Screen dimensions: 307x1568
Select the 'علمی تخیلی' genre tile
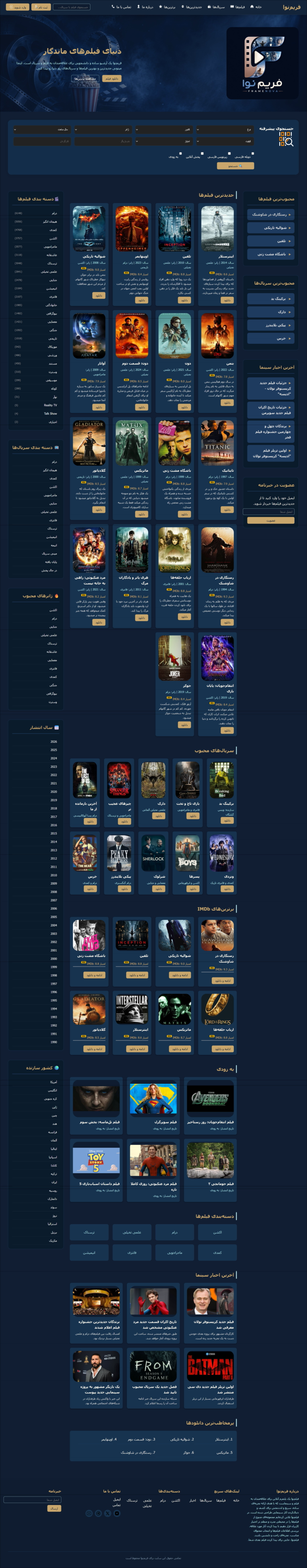pos(131,1232)
